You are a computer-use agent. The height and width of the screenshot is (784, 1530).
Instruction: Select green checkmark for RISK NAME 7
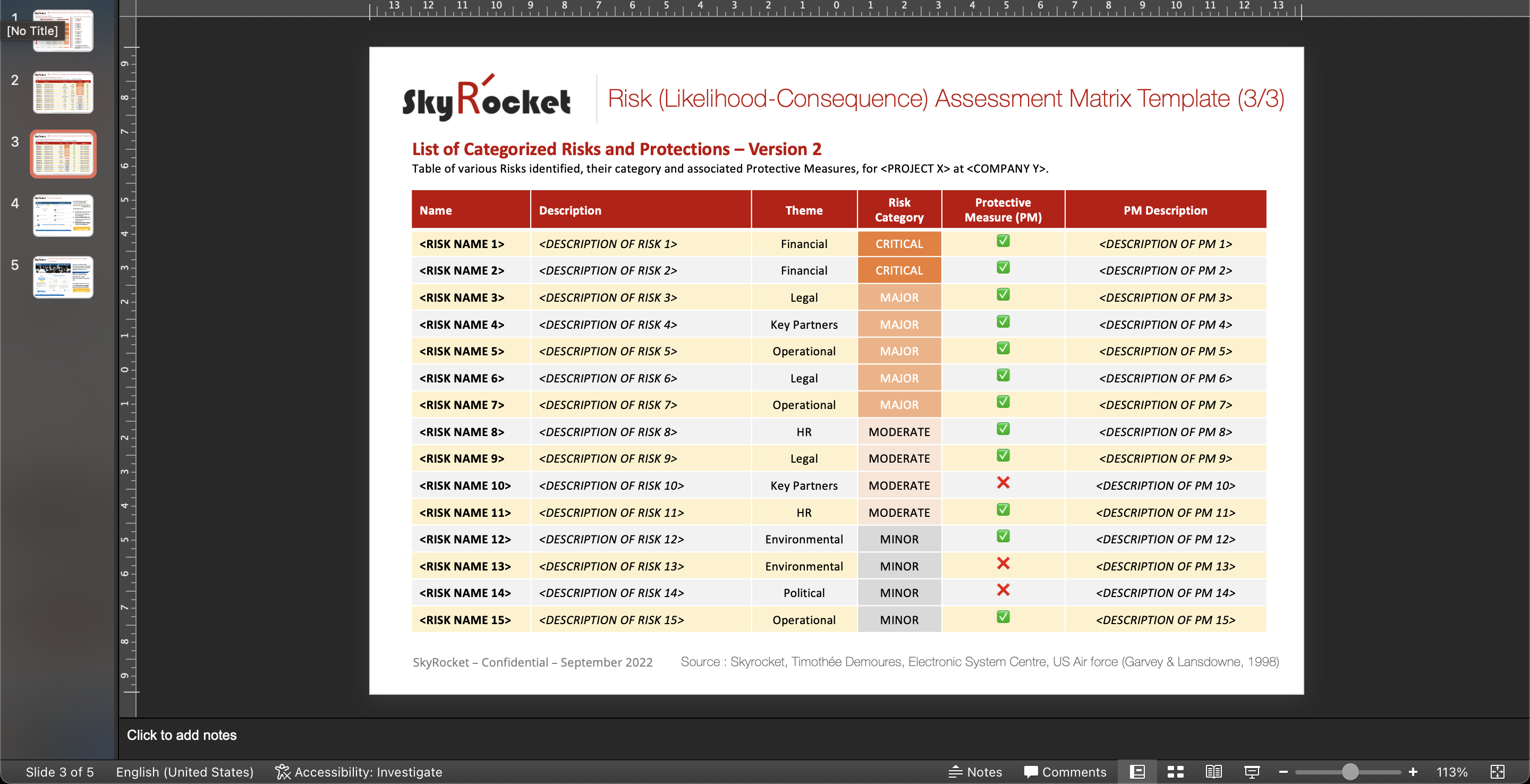1003,402
